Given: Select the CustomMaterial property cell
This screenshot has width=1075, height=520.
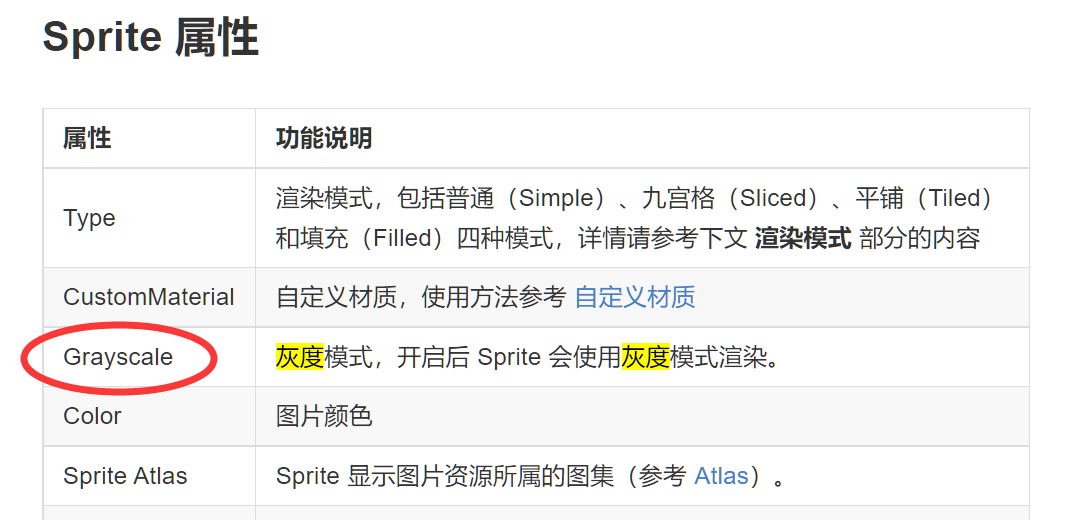Looking at the screenshot, I should (x=148, y=297).
